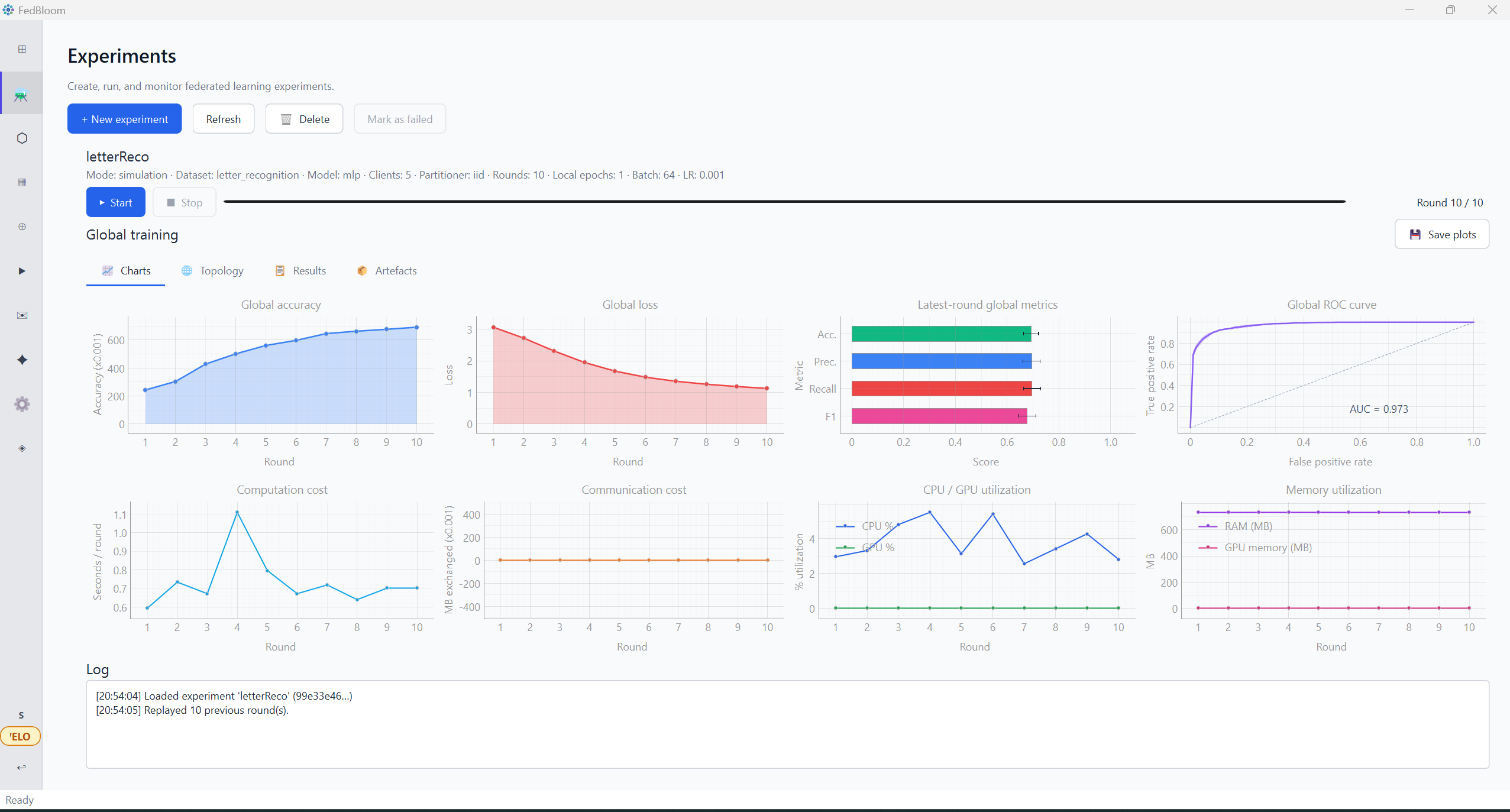Image resolution: width=1510 pixels, height=812 pixels.
Task: Click the floppy disk icon on Save plots
Action: [1415, 234]
